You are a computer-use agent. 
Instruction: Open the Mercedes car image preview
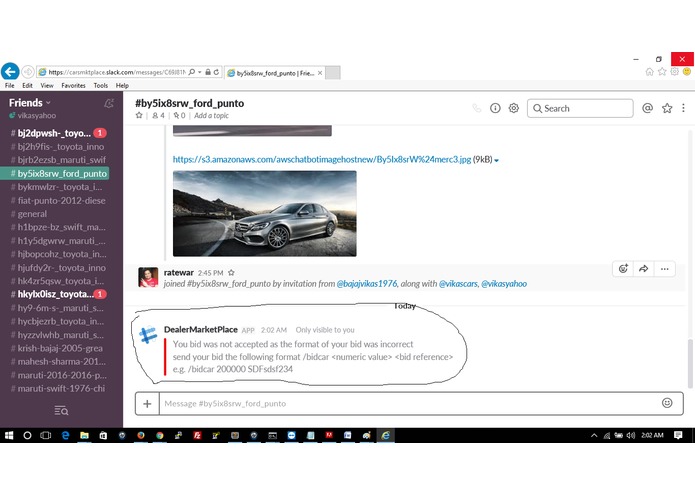265,214
